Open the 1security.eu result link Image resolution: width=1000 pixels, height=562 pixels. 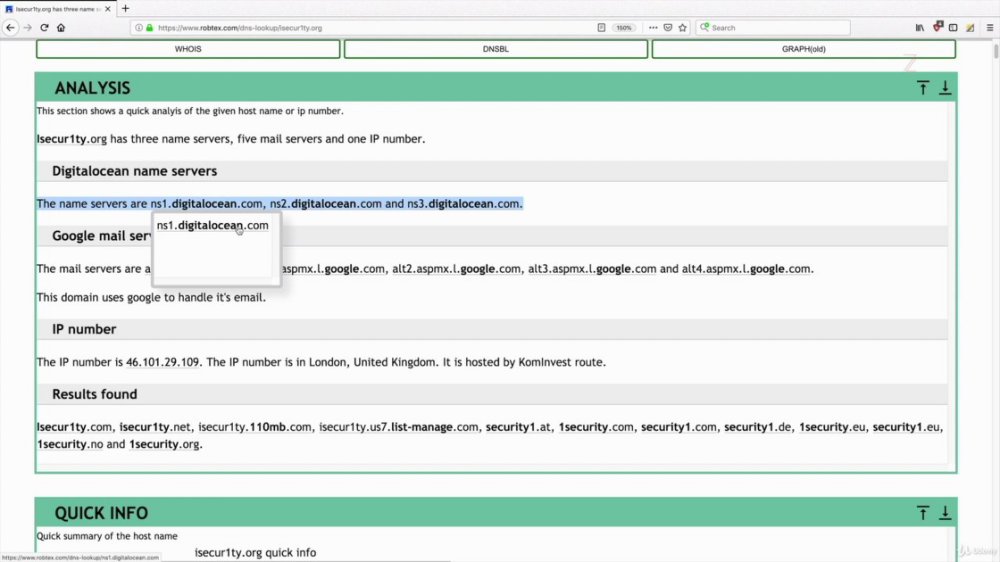coord(832,427)
